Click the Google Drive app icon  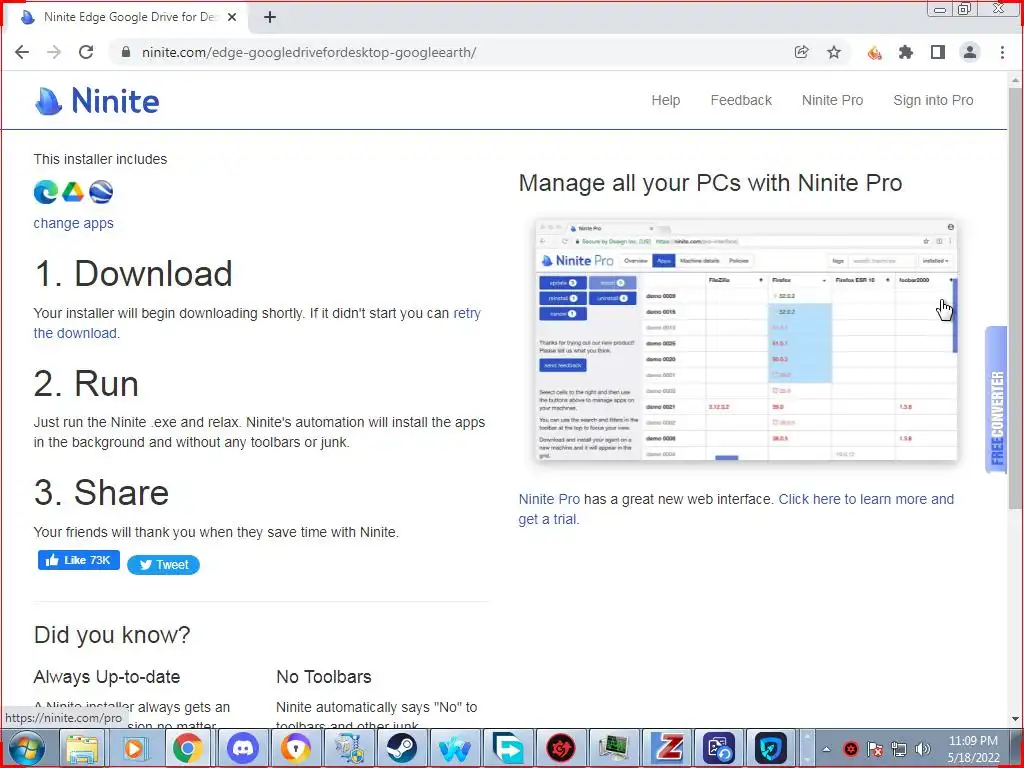pos(73,192)
